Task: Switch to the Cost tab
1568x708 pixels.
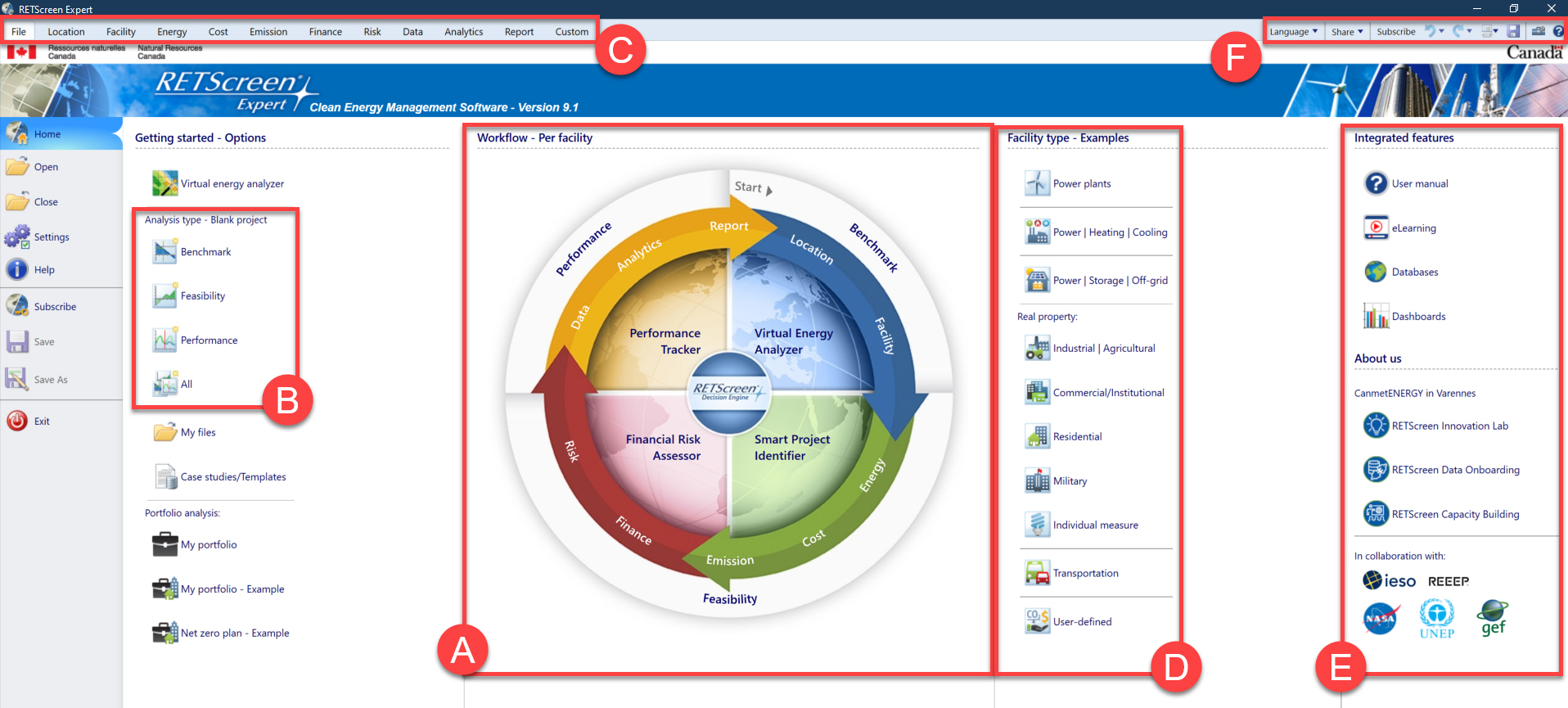Action: [219, 31]
